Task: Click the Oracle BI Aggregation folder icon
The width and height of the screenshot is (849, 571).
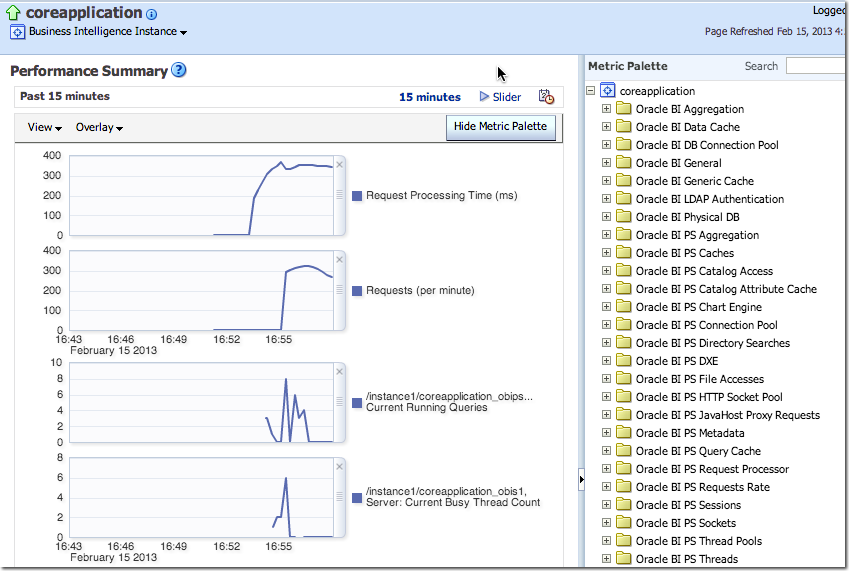Action: tap(624, 108)
